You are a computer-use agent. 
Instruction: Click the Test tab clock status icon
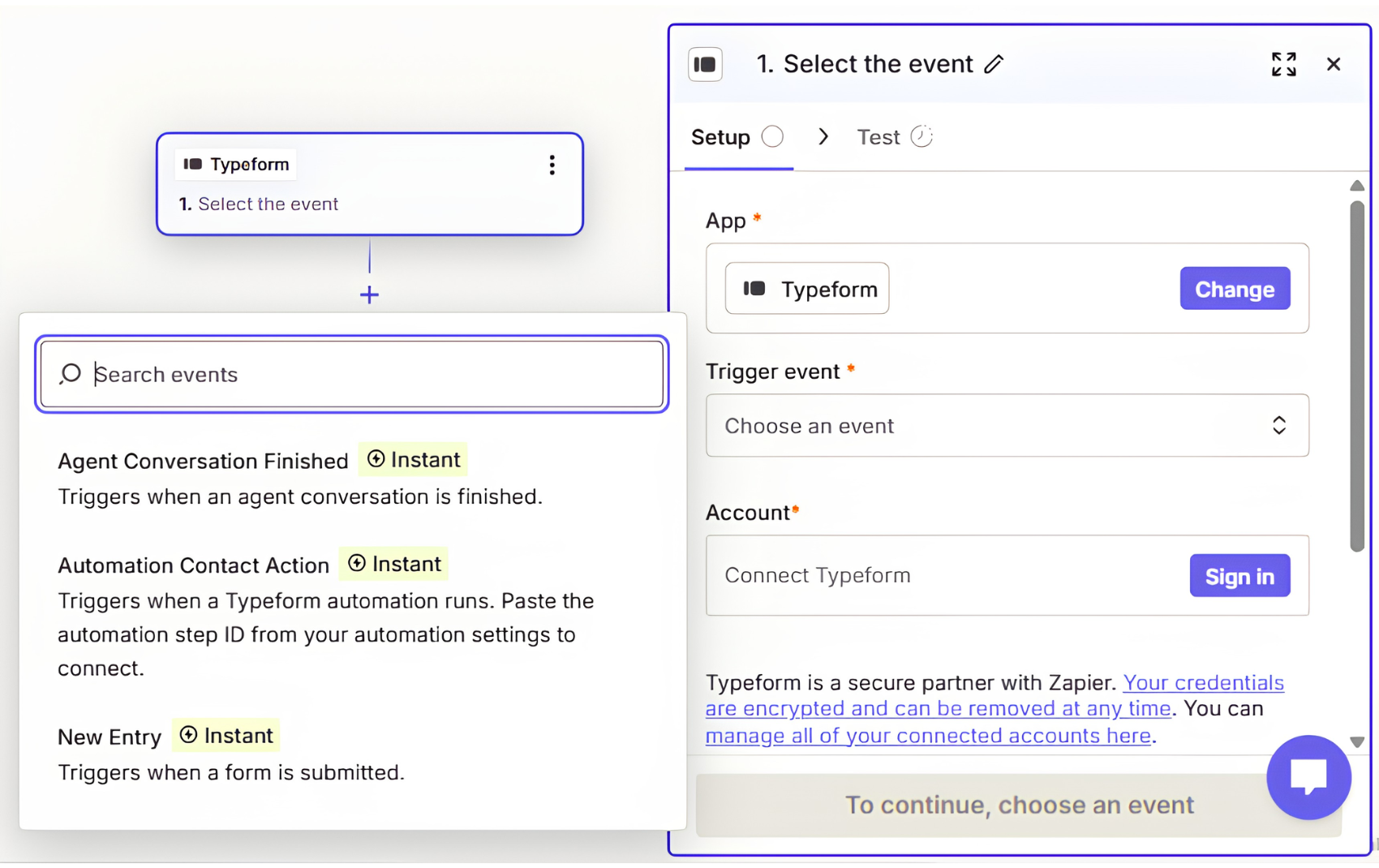[x=921, y=136]
